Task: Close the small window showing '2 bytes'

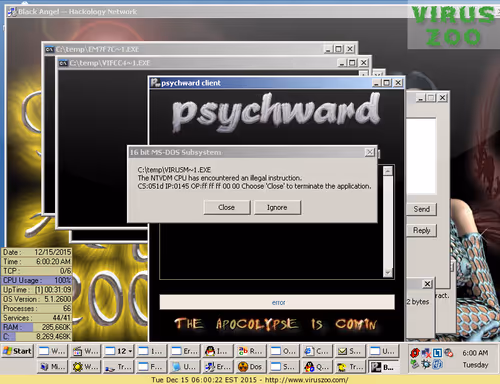Action: (x=427, y=284)
